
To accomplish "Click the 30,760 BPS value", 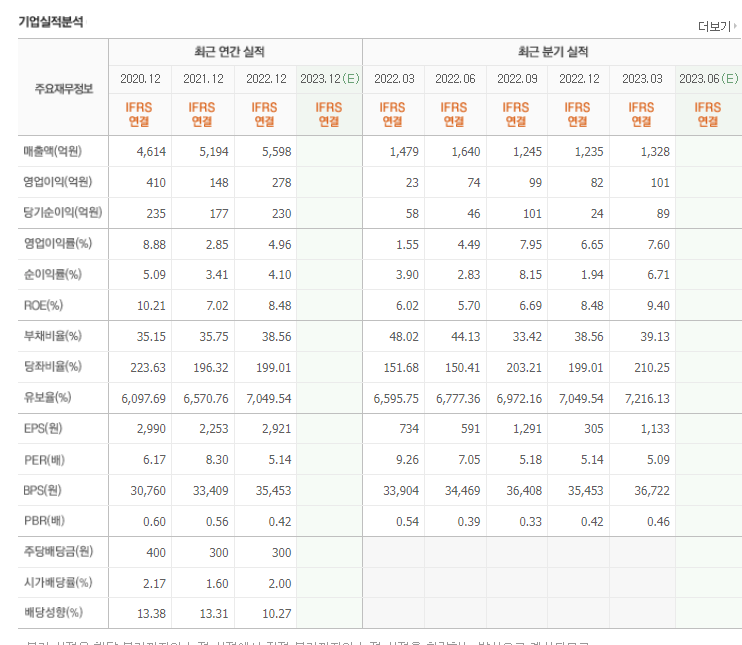I will point(148,491).
